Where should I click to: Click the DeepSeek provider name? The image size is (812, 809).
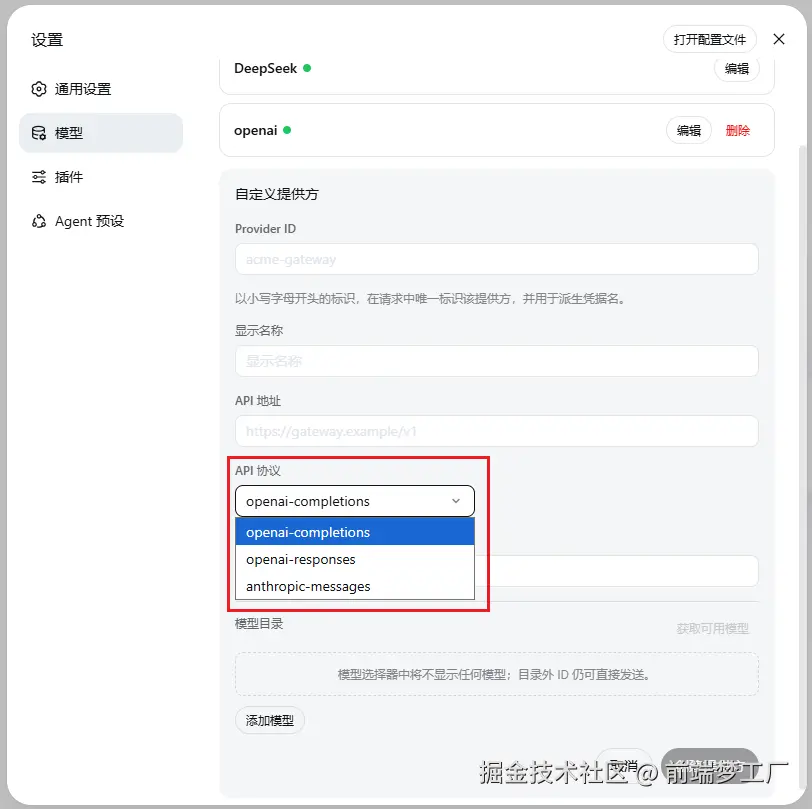pyautogui.click(x=265, y=68)
